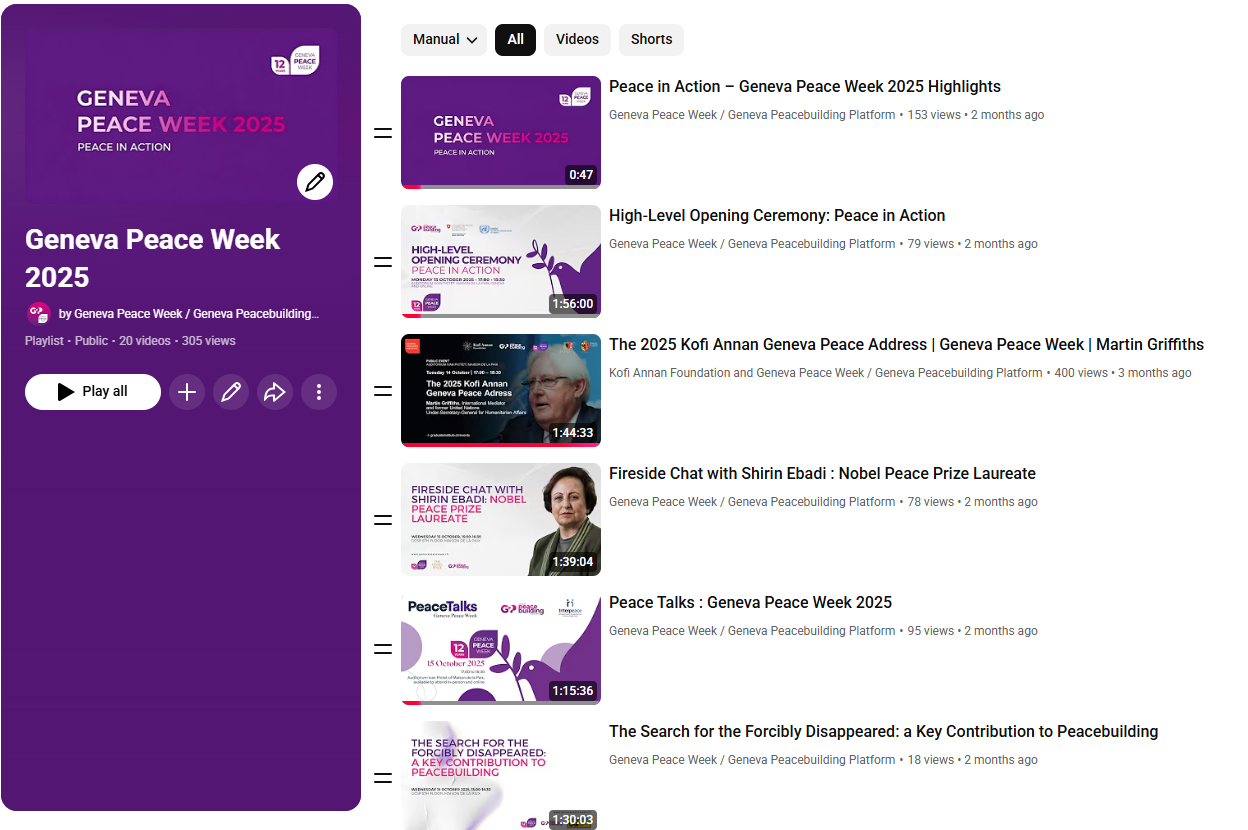Image resolution: width=1248 pixels, height=830 pixels.
Task: Click the pencil icon on playlist cover thumbnail
Action: [x=315, y=182]
